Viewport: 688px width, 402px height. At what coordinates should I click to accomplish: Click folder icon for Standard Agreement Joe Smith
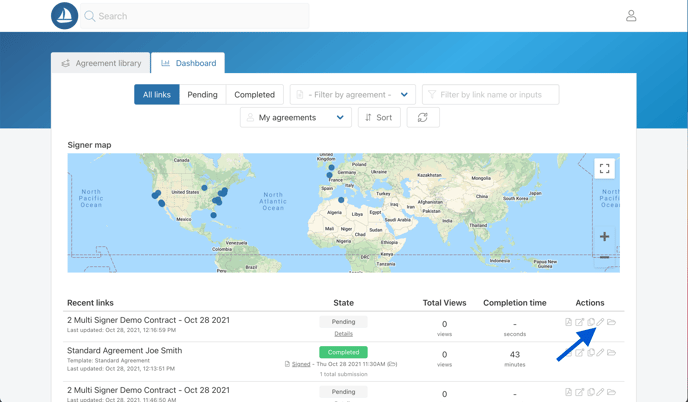click(x=611, y=352)
